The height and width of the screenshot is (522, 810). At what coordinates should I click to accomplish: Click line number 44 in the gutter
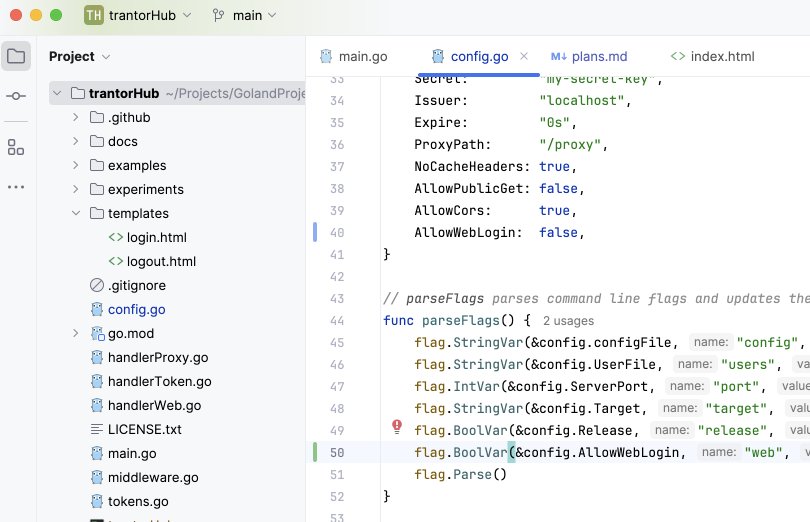(x=337, y=321)
